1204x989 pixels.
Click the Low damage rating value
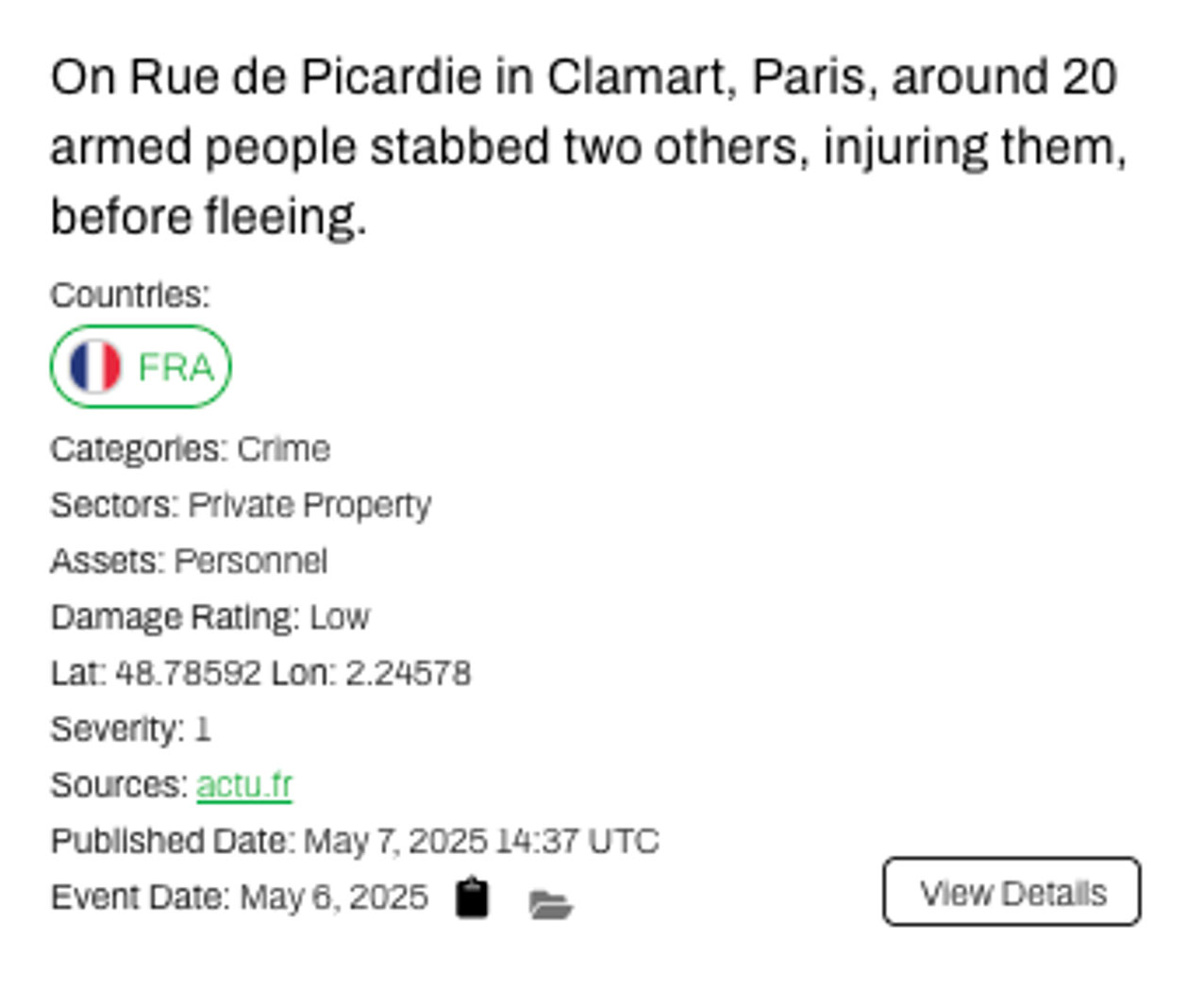[x=340, y=617]
